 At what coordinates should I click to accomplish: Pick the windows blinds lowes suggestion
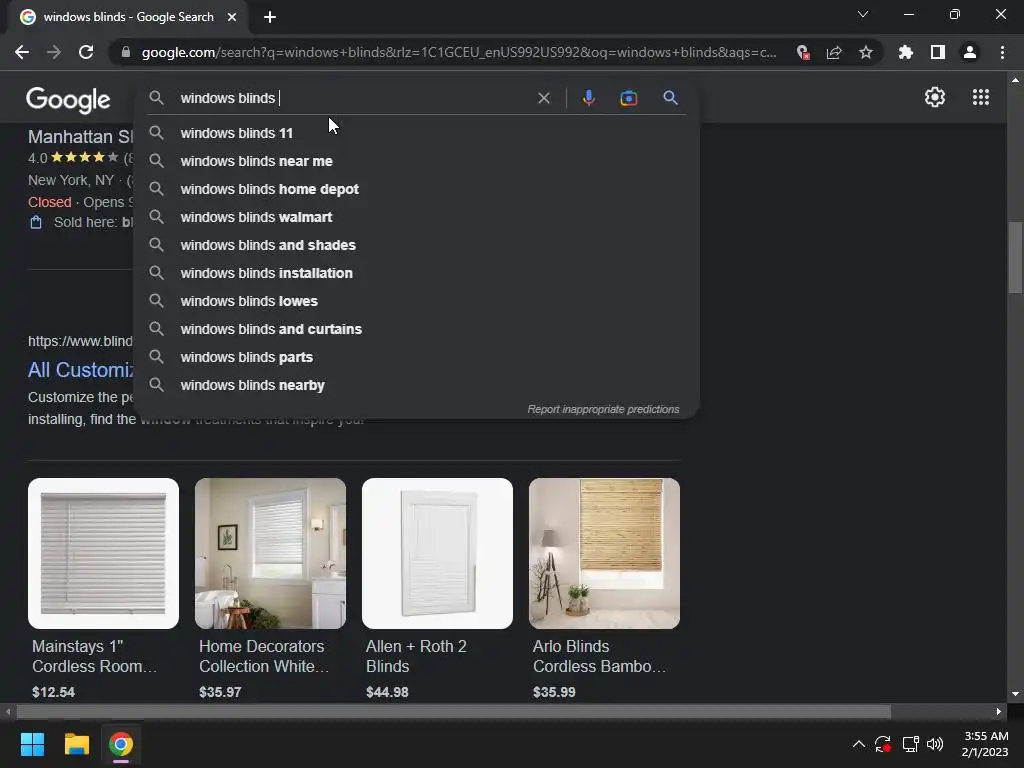(416, 302)
